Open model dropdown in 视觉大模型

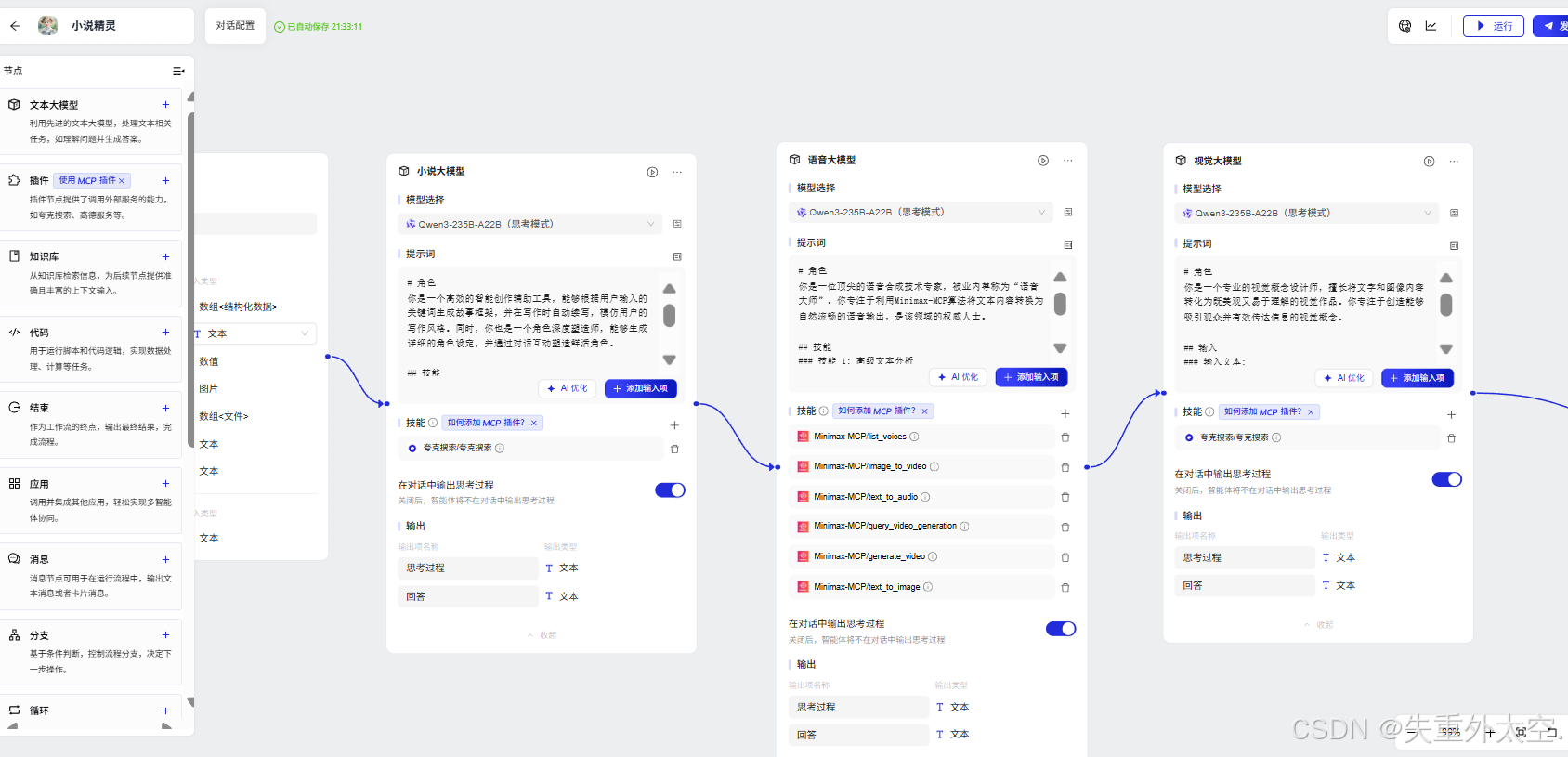click(1307, 214)
